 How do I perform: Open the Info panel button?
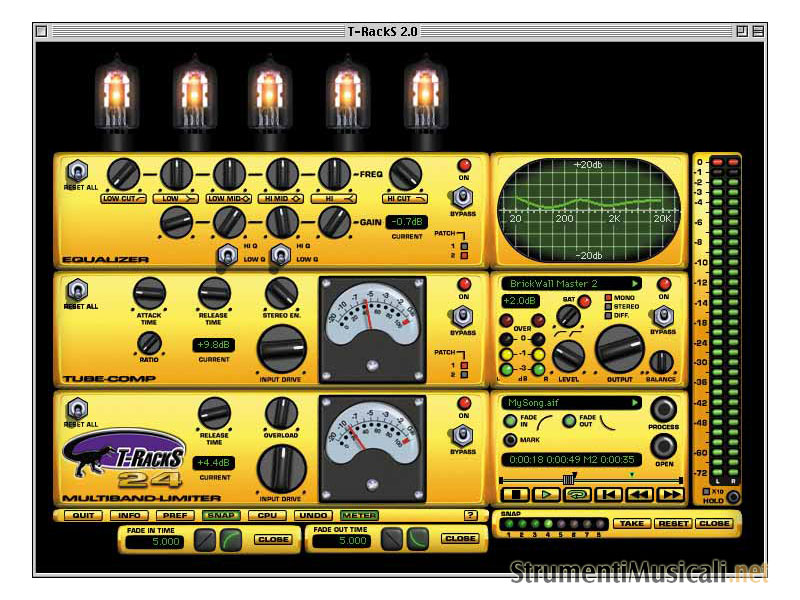[x=128, y=516]
